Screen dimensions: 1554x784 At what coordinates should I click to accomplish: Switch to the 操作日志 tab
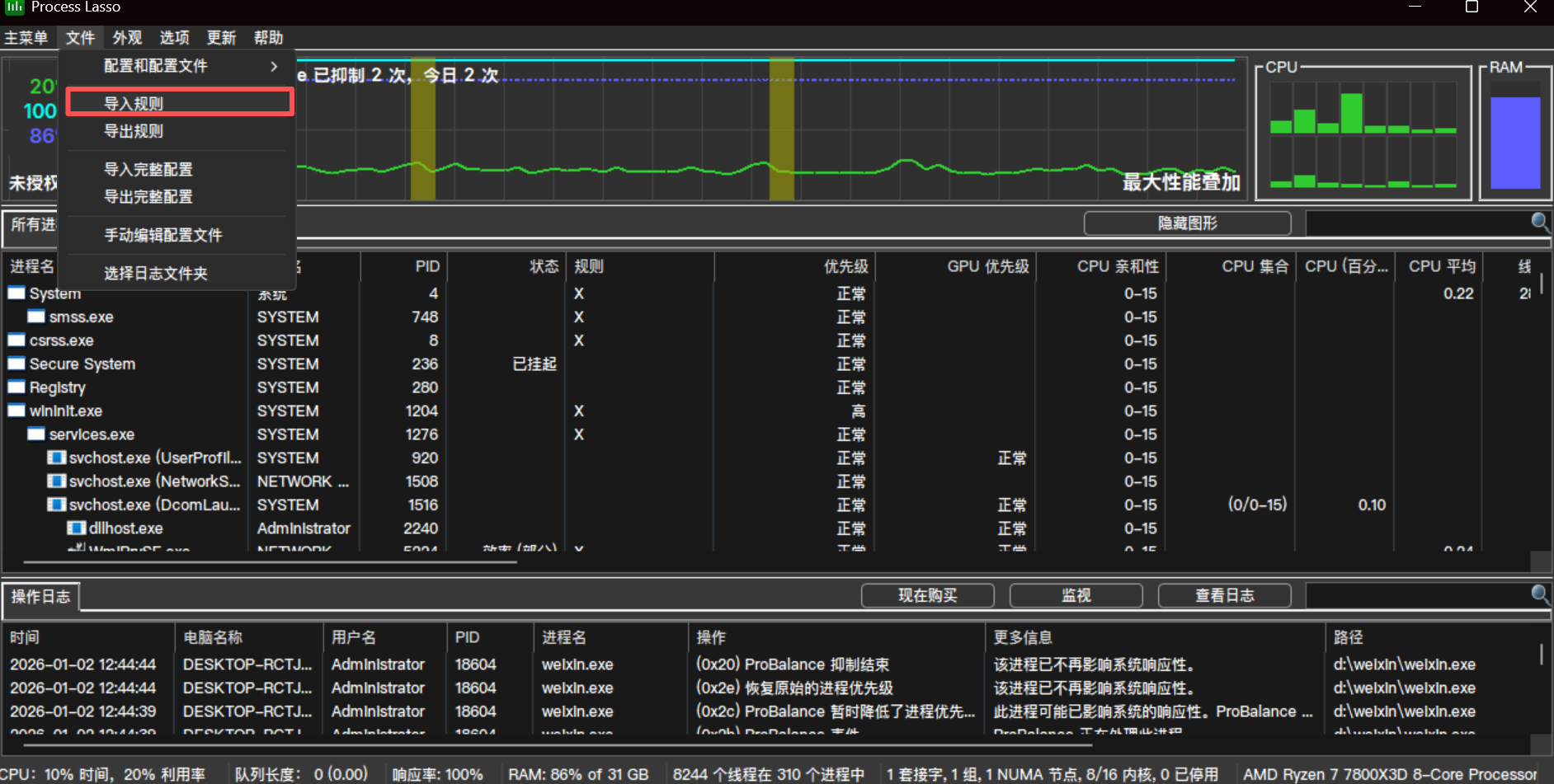[40, 596]
